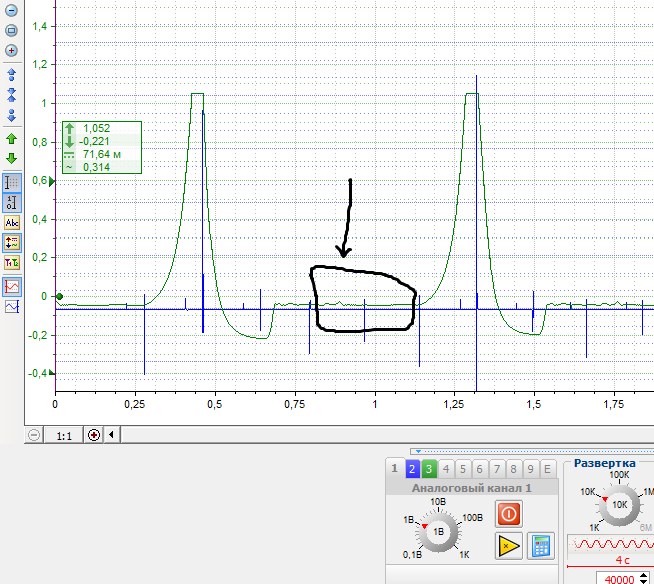This screenshot has height=584, width=654.
Task: Click the green down arrow icon
Action: (x=11, y=158)
